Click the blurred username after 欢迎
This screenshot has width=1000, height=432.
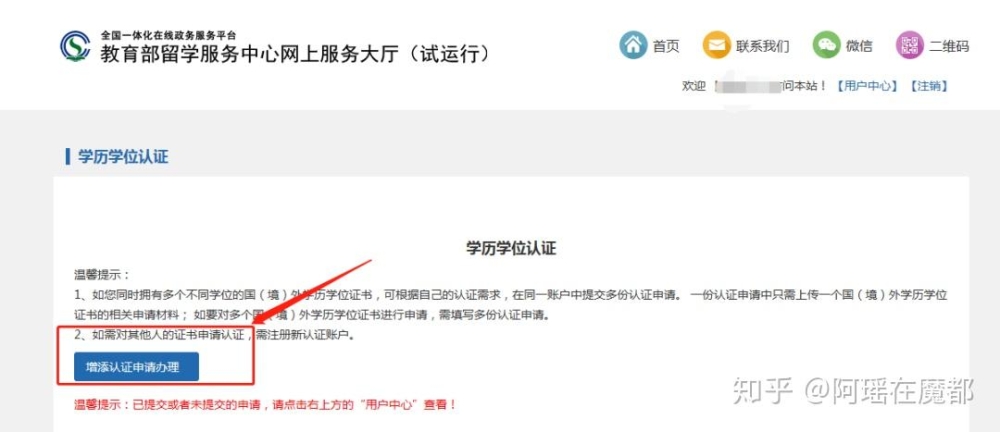click(746, 86)
